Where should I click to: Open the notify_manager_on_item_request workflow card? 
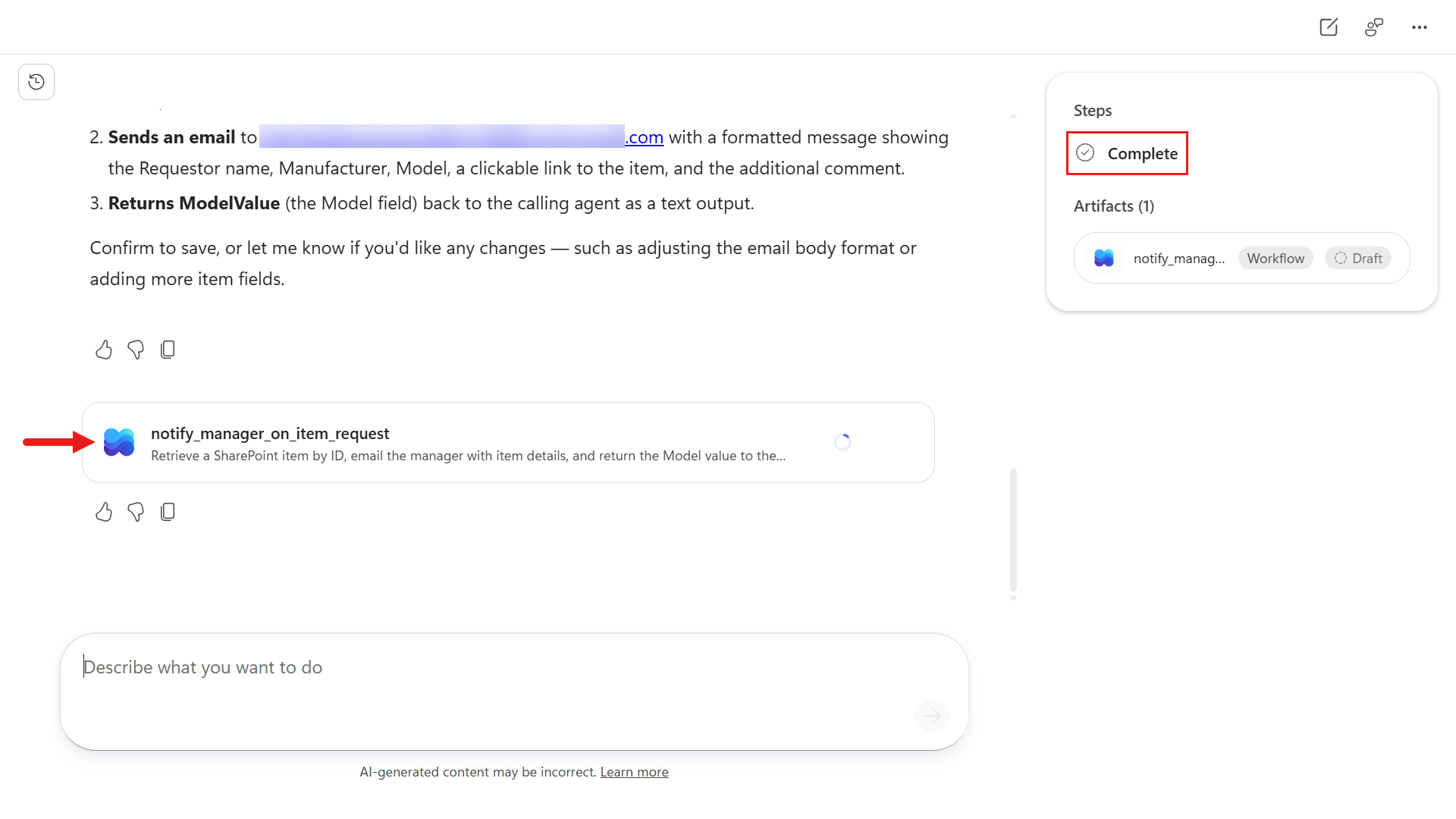508,442
